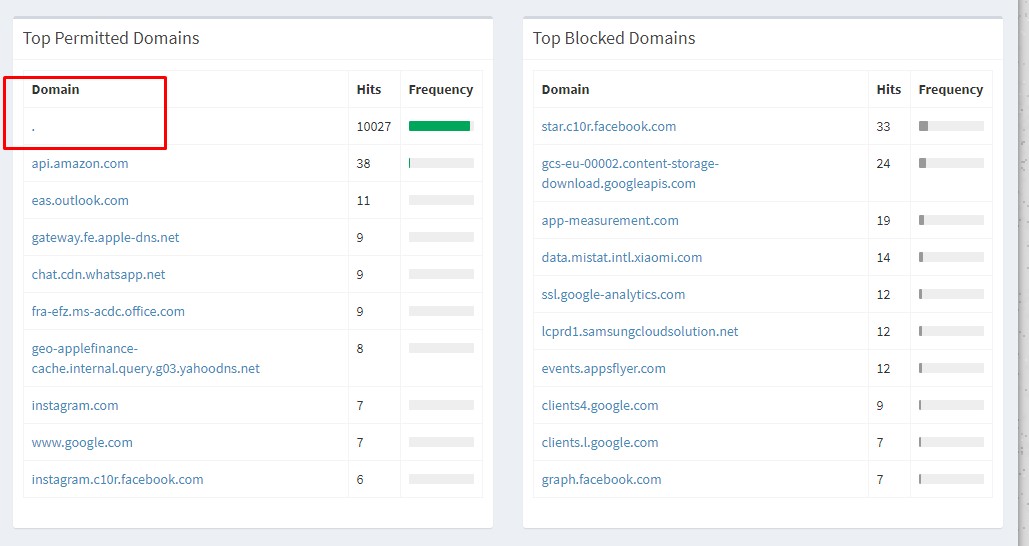1029x546 pixels.
Task: Open permitted instagram.com domain link
Action: pos(75,406)
